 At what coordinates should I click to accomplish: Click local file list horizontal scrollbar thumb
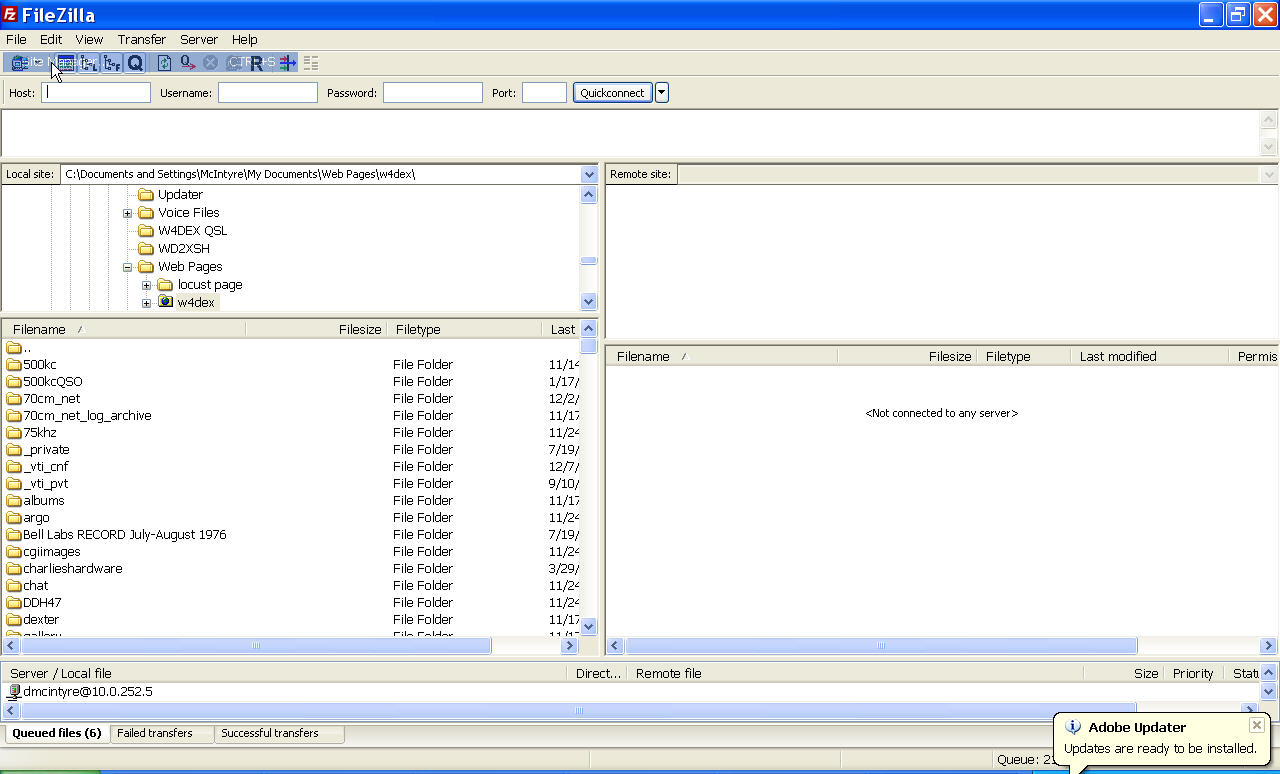click(256, 646)
